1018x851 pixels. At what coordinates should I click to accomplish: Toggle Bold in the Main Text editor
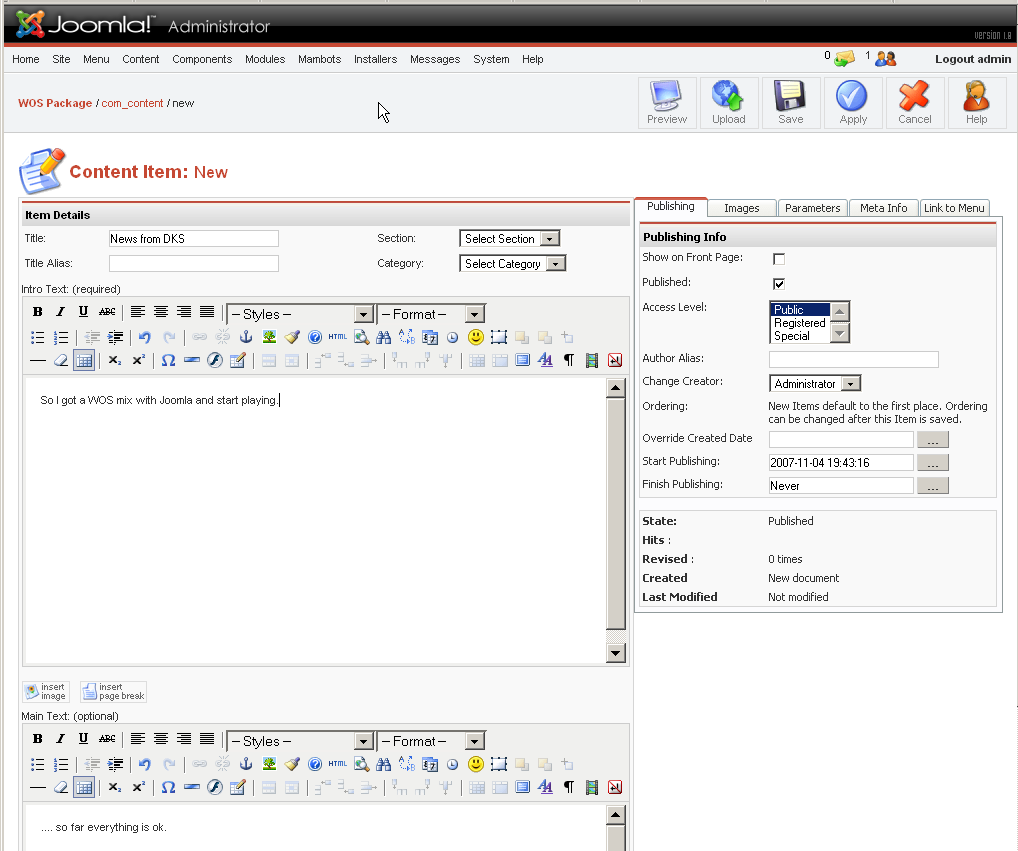[38, 739]
